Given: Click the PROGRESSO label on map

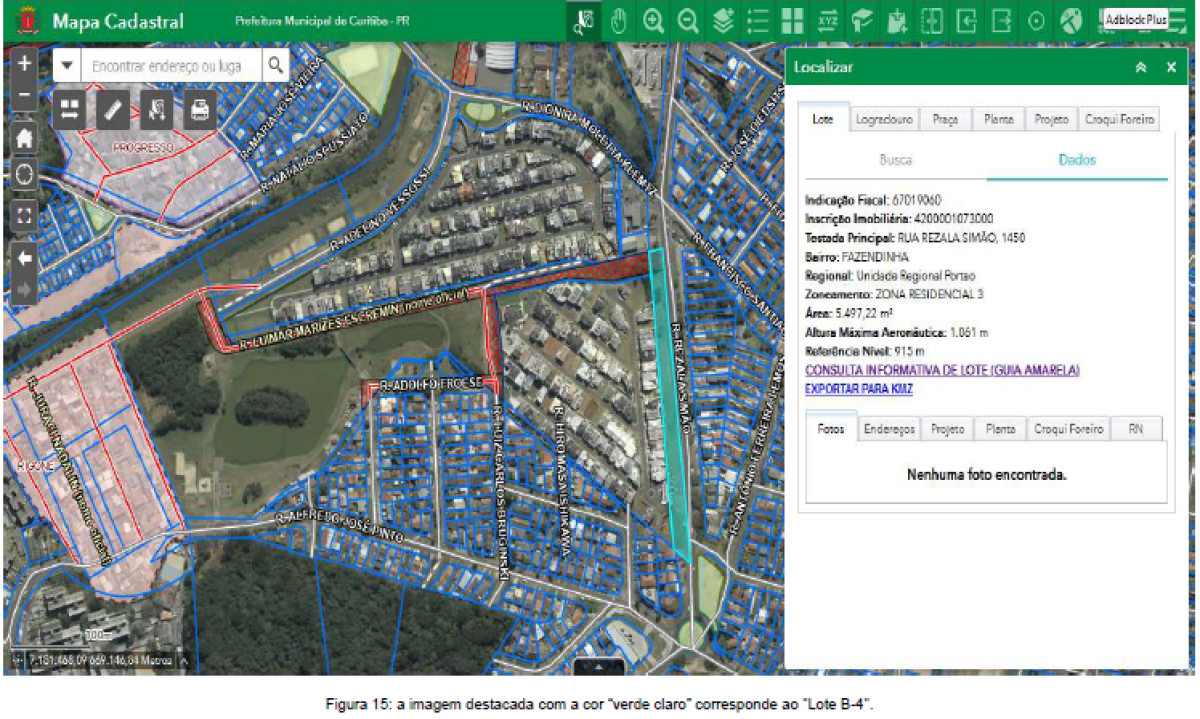Looking at the screenshot, I should point(143,147).
